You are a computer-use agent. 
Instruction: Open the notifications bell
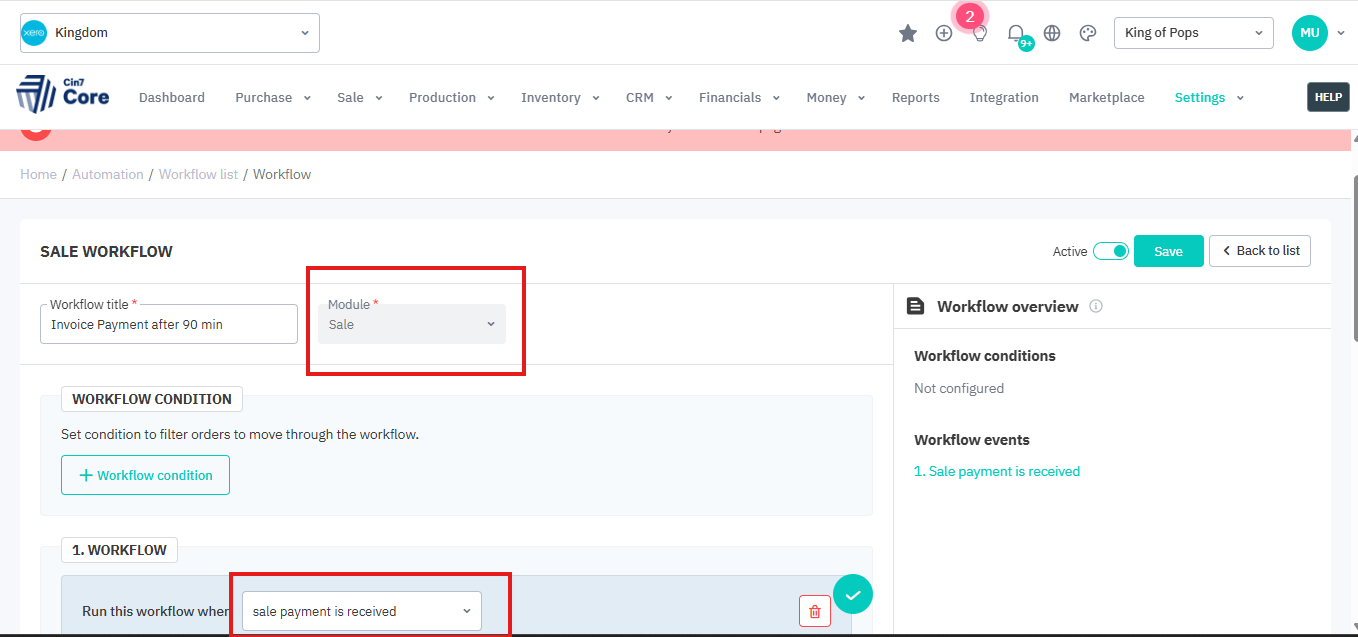coord(1016,33)
